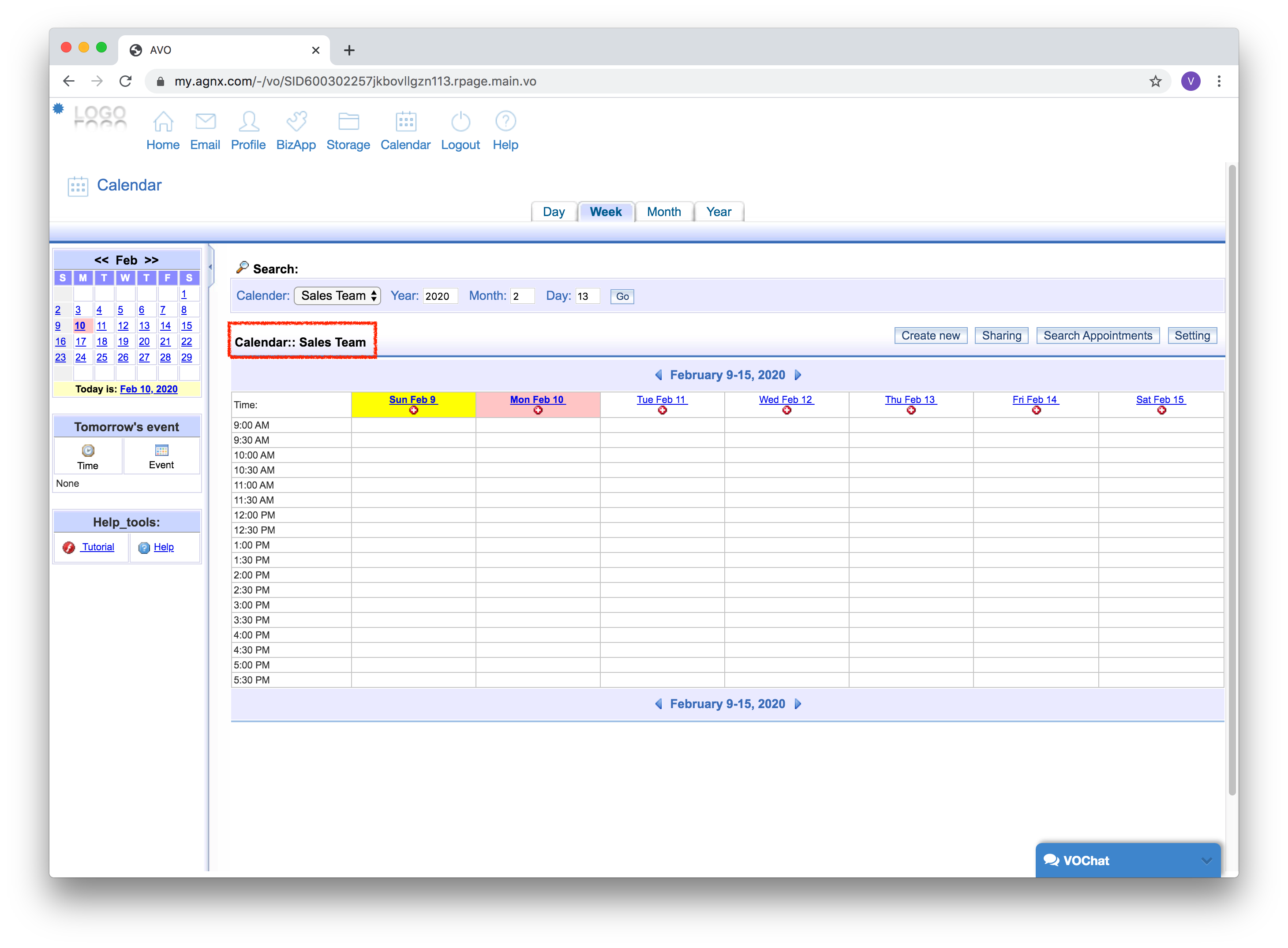
Task: Open the Sales Team calendar dropdown
Action: point(337,295)
